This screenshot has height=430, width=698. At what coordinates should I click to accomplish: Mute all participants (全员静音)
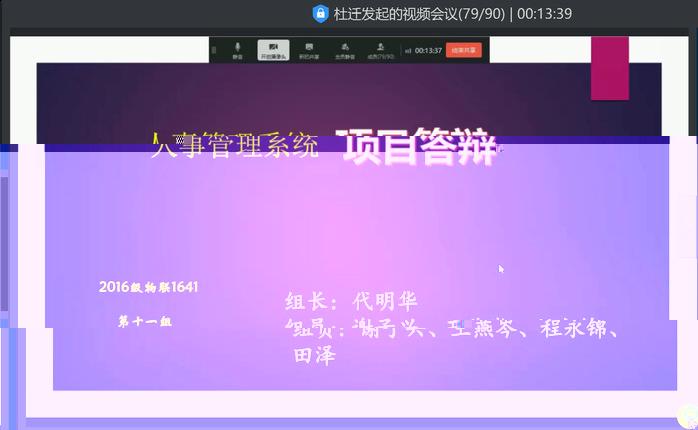click(x=344, y=49)
